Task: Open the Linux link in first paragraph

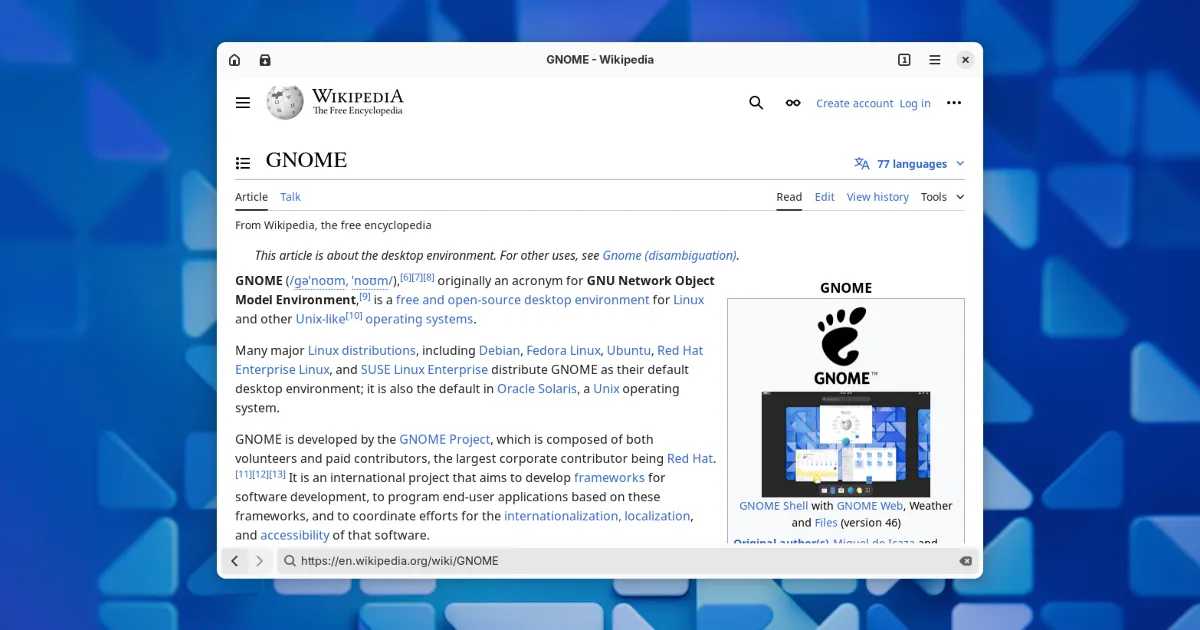Action: tap(688, 300)
